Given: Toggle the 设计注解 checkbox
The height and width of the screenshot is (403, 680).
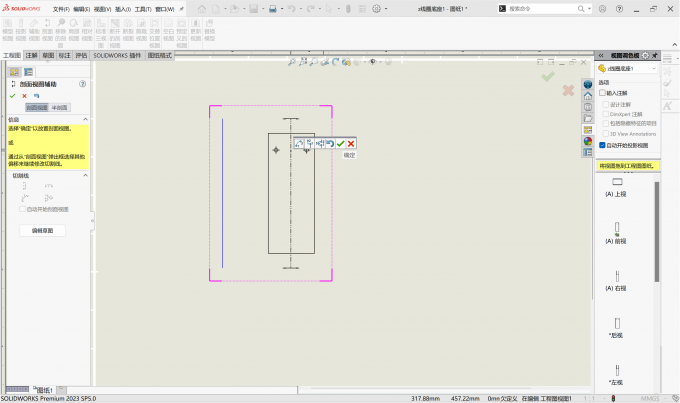Looking at the screenshot, I should tap(606, 105).
